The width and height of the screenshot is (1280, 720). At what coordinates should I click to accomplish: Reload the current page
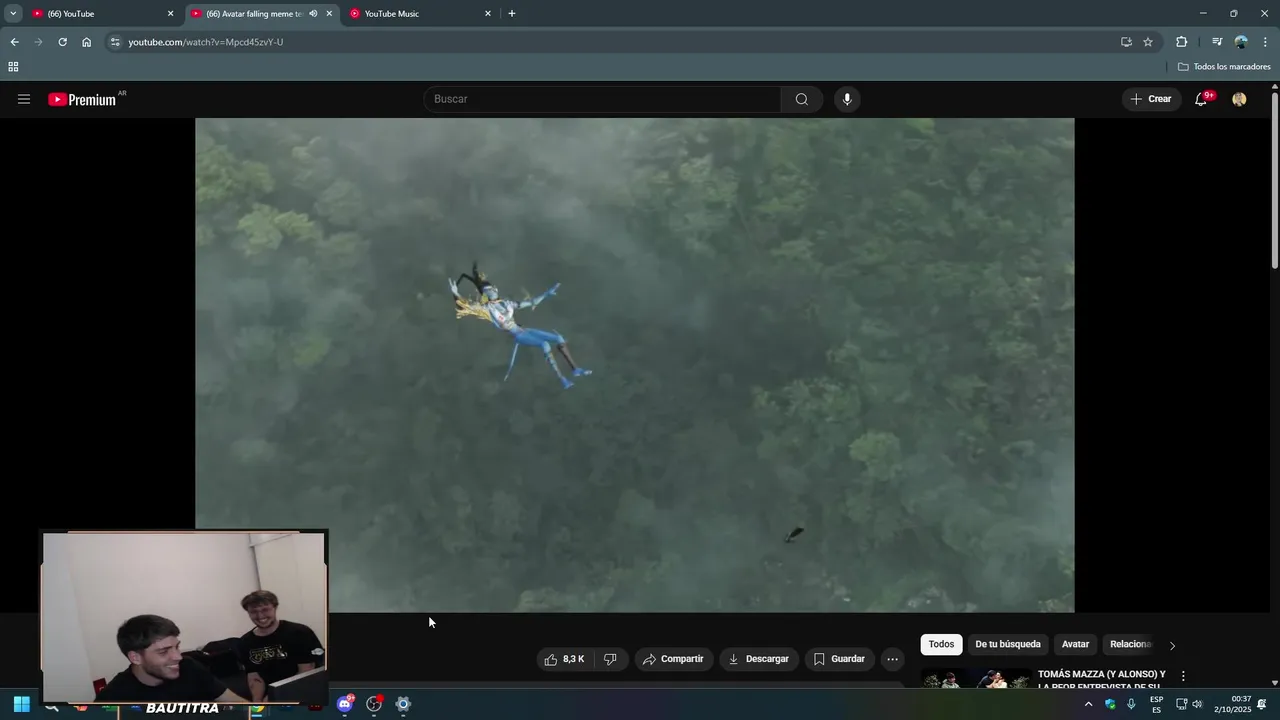62,42
